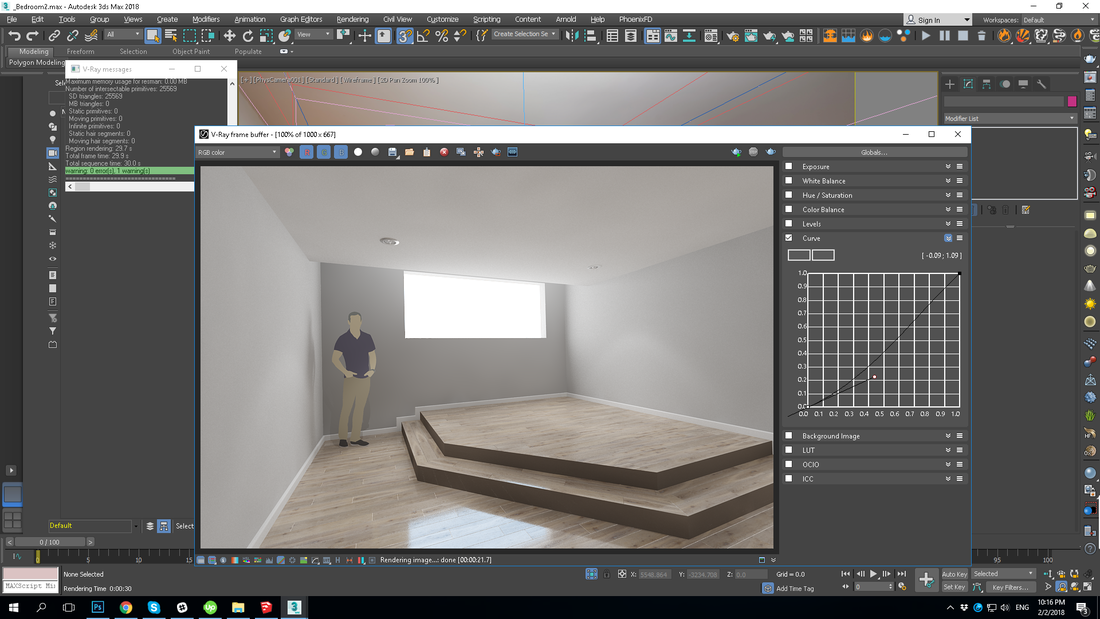Switch to the Freeform ribbon tab

pyautogui.click(x=81, y=51)
